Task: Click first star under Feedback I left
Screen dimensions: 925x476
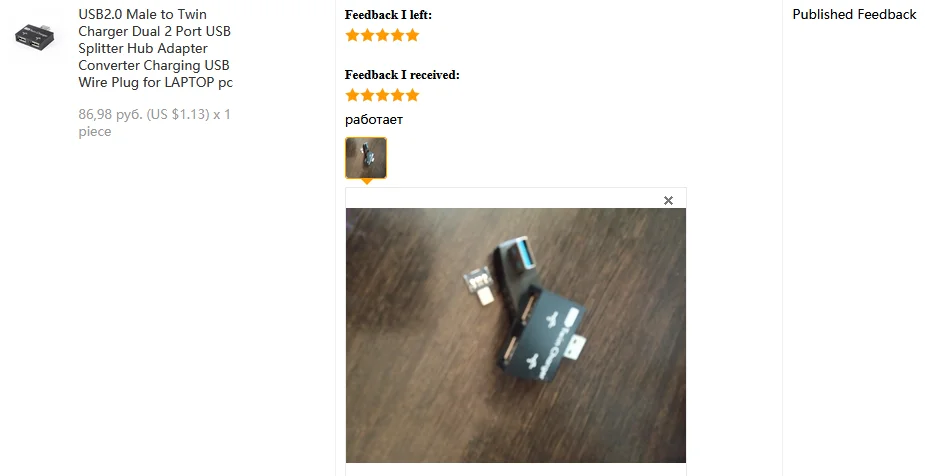Action: pos(352,35)
